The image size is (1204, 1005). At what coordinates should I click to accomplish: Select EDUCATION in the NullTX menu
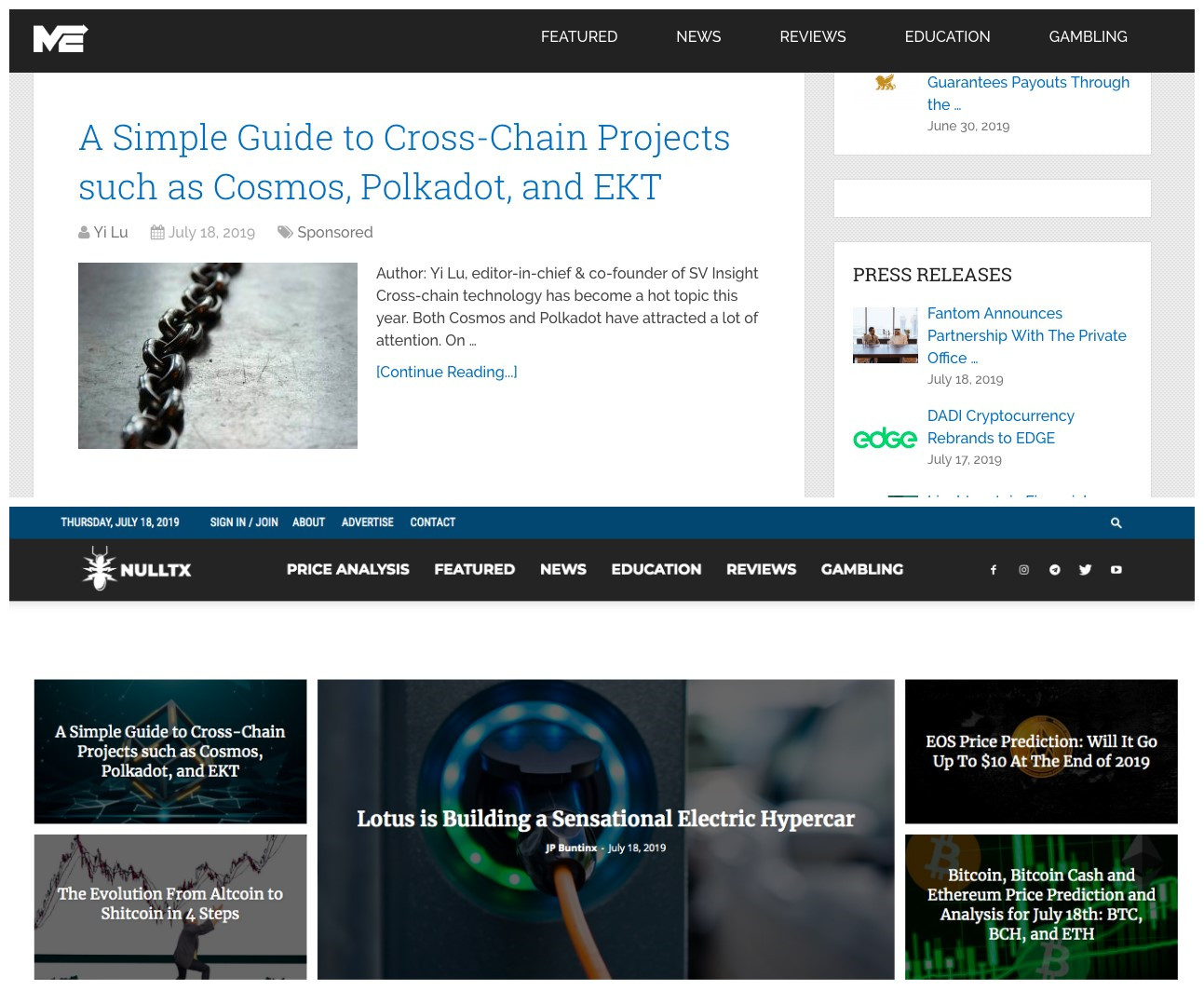[656, 569]
